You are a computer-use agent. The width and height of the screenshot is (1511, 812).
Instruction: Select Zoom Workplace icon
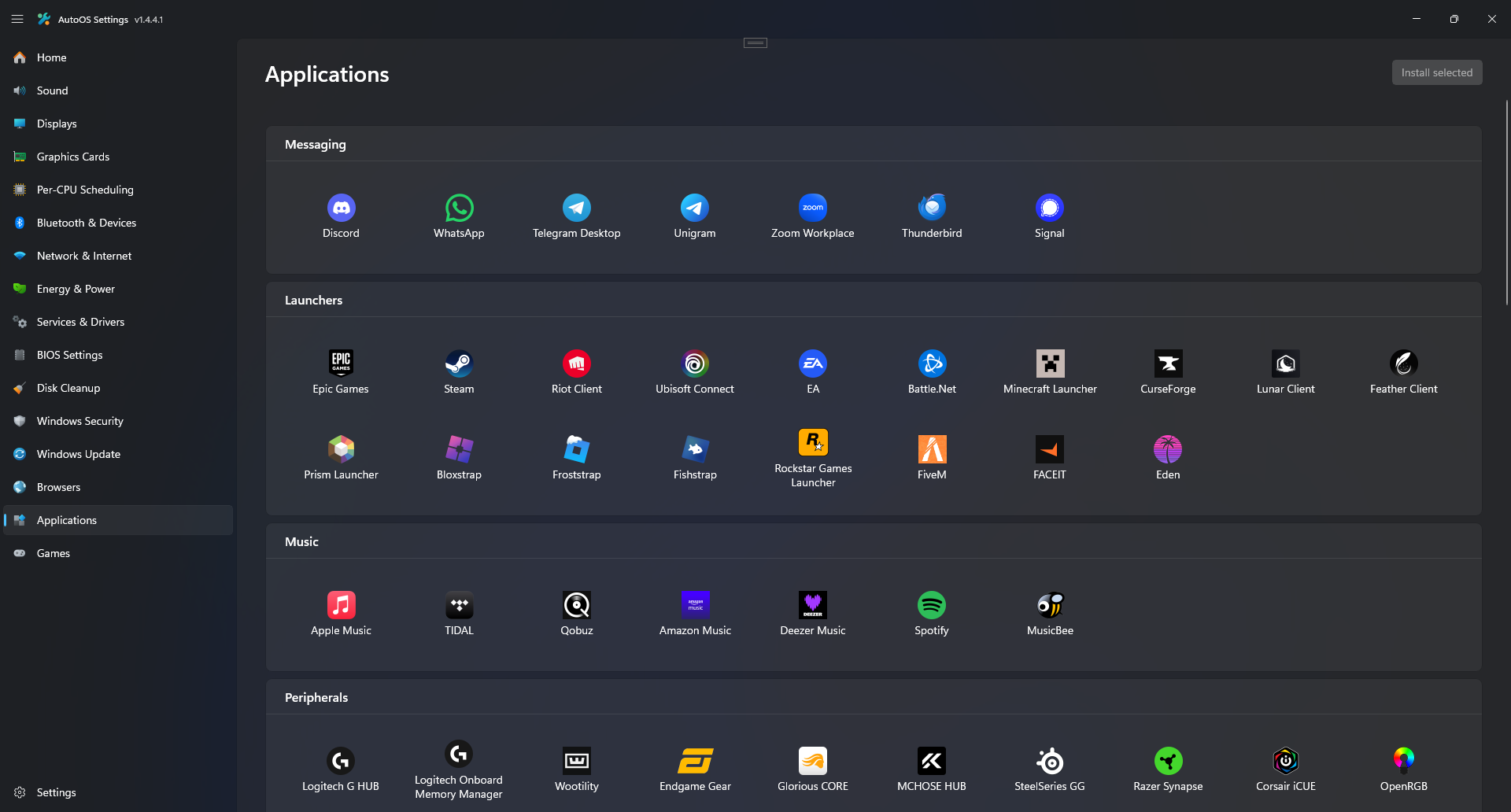coord(813,208)
